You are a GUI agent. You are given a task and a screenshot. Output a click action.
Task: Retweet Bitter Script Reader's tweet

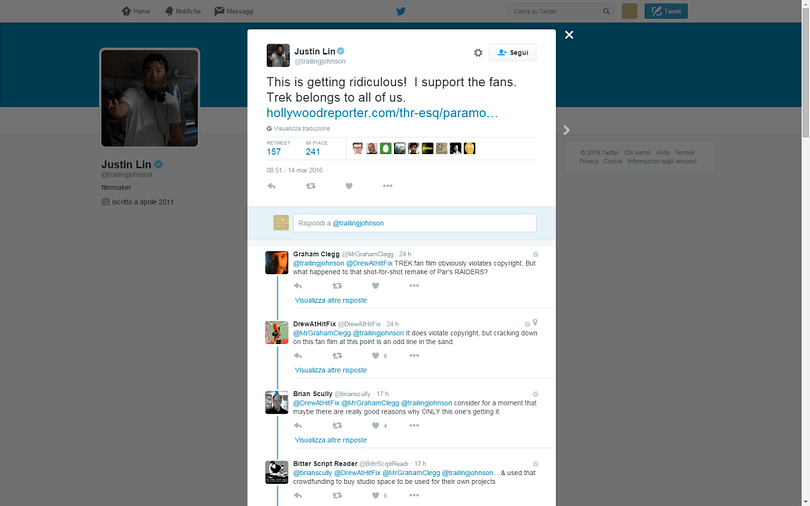[337, 496]
